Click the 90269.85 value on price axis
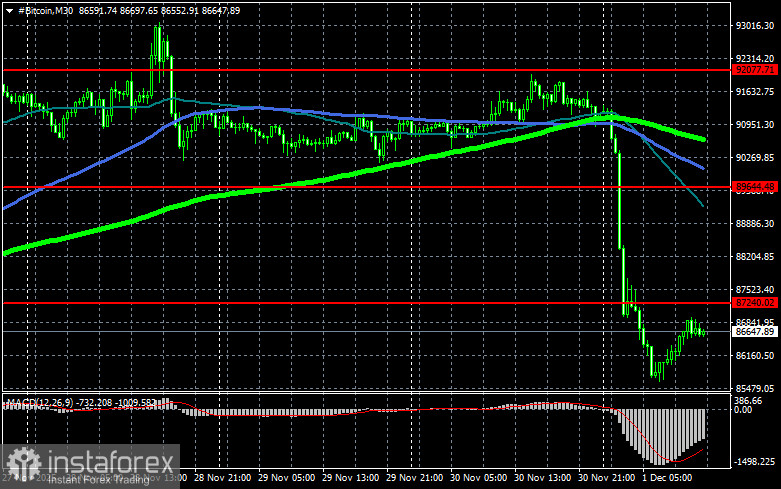The image size is (781, 489). (x=754, y=158)
